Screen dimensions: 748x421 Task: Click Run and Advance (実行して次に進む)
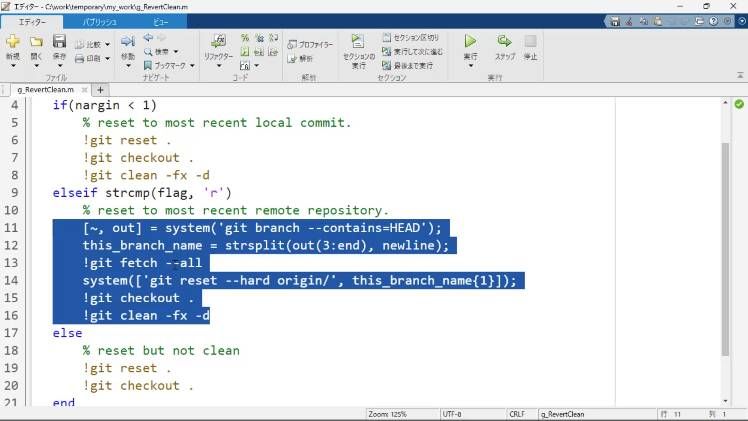tap(412, 51)
